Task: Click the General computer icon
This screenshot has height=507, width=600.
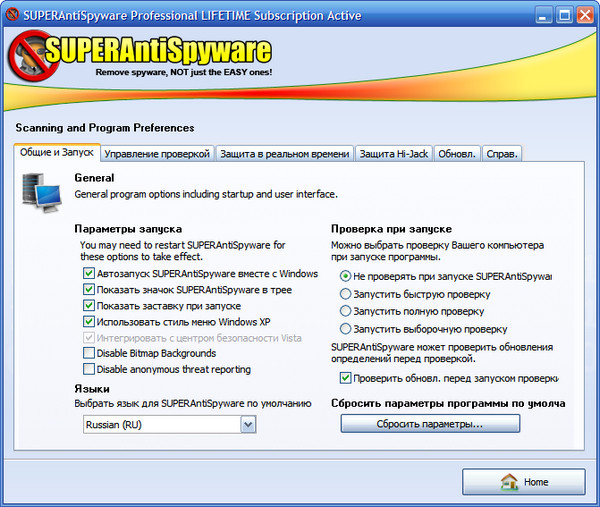Action: 39,192
